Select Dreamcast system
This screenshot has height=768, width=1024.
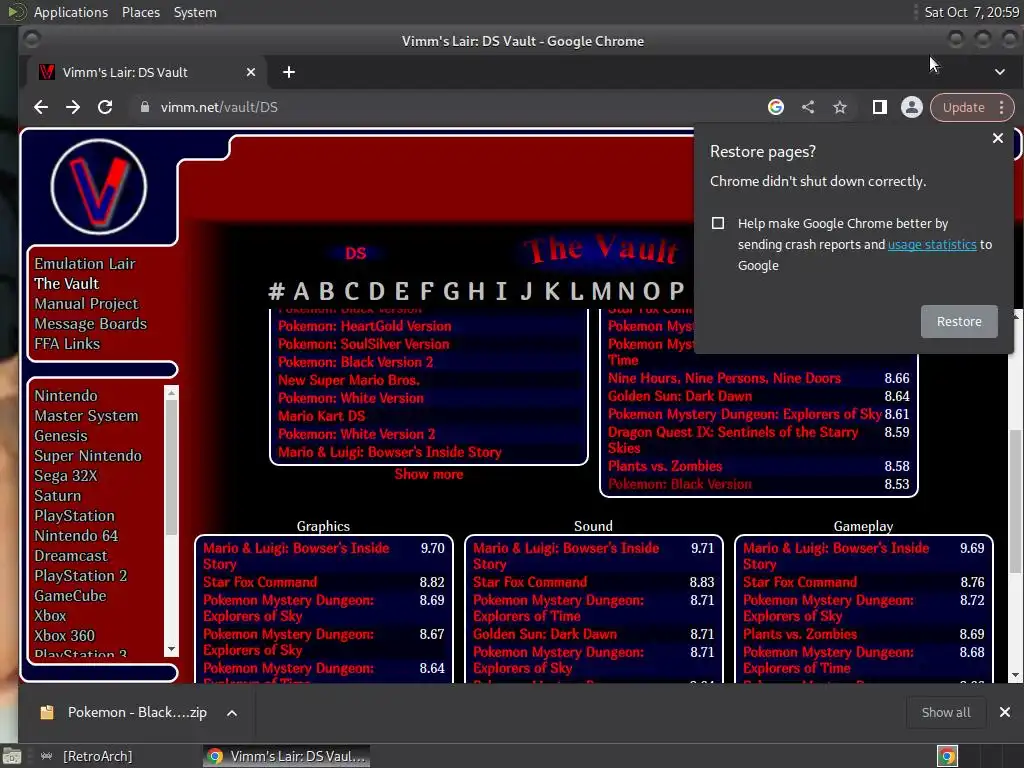[x=71, y=556]
